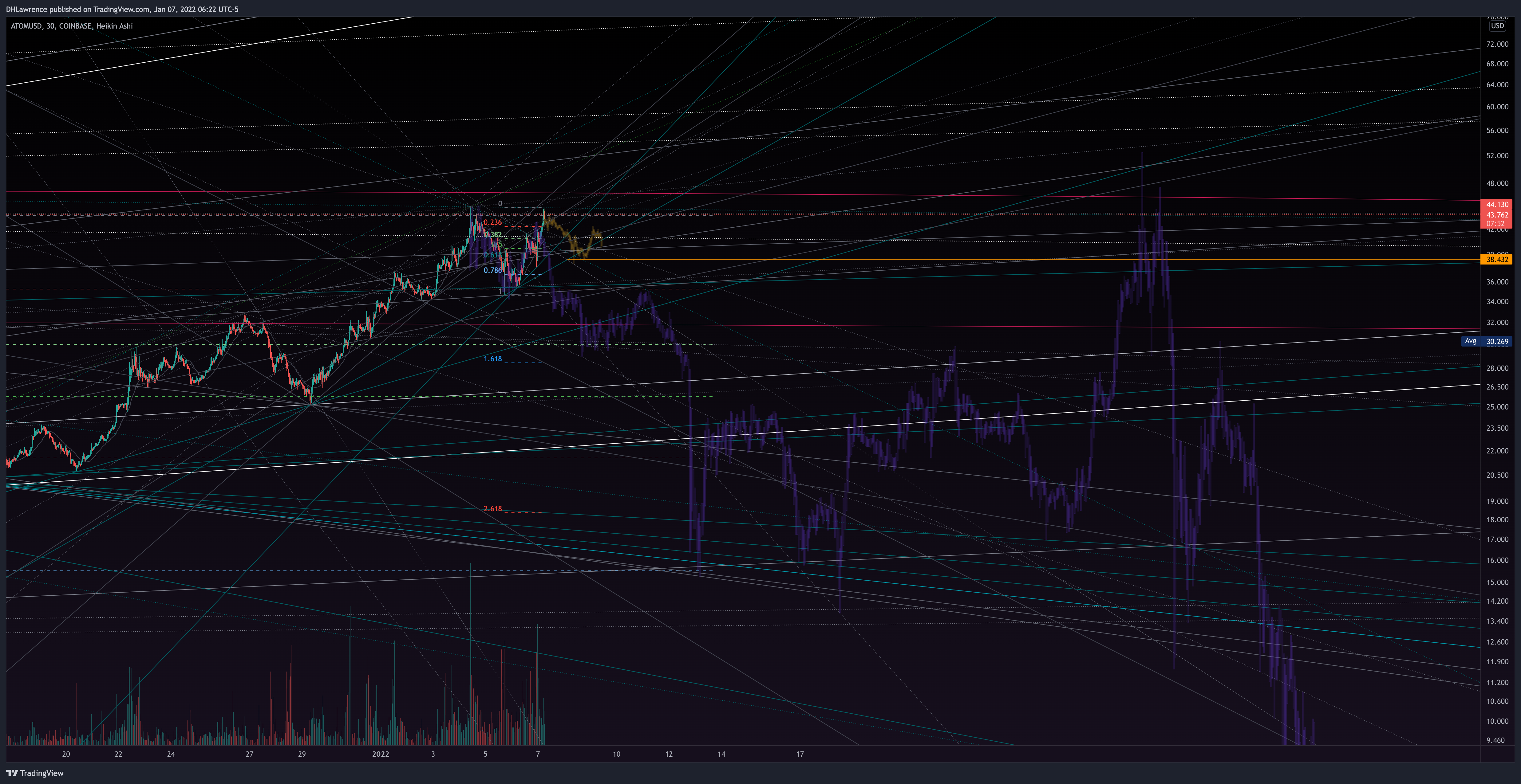Screen dimensions: 1521x784
Task: Click the 20.500 price axis label
Action: pyautogui.click(x=1497, y=475)
